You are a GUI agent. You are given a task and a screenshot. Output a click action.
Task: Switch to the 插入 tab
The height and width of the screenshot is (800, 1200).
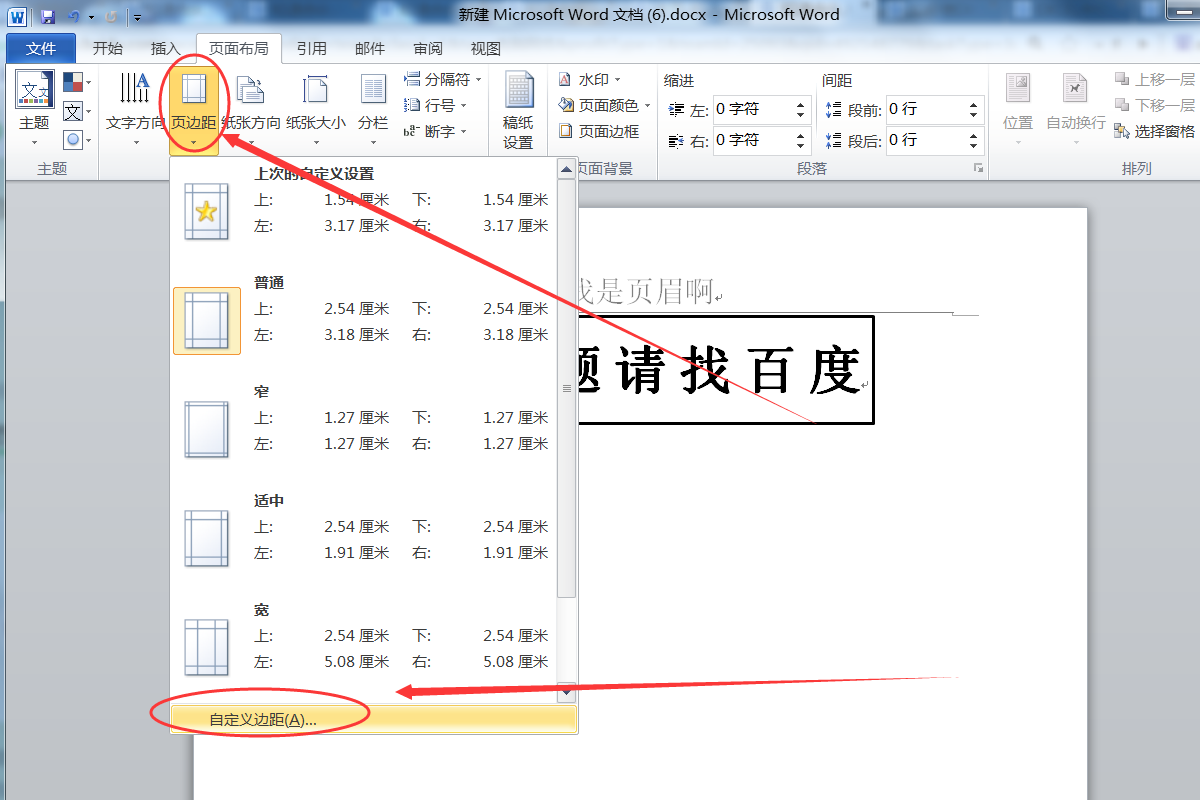(x=165, y=48)
